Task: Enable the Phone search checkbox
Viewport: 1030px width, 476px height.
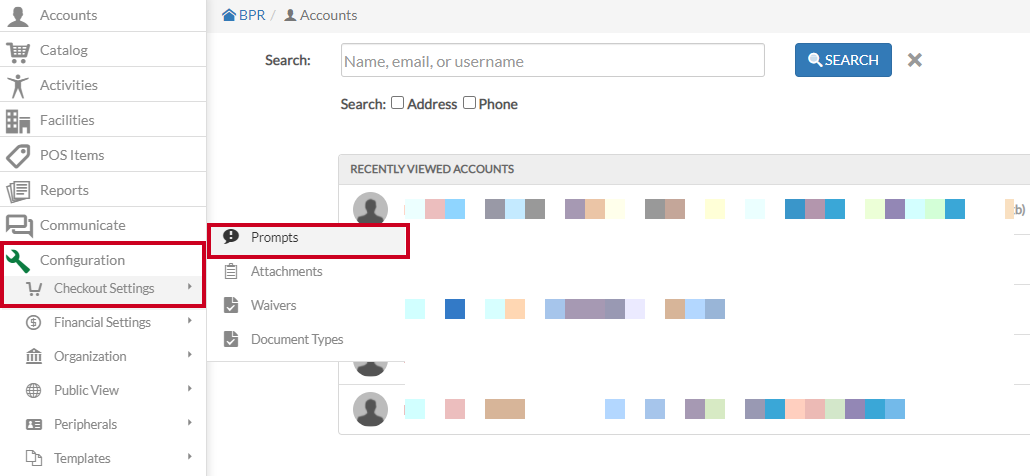Action: click(x=469, y=103)
